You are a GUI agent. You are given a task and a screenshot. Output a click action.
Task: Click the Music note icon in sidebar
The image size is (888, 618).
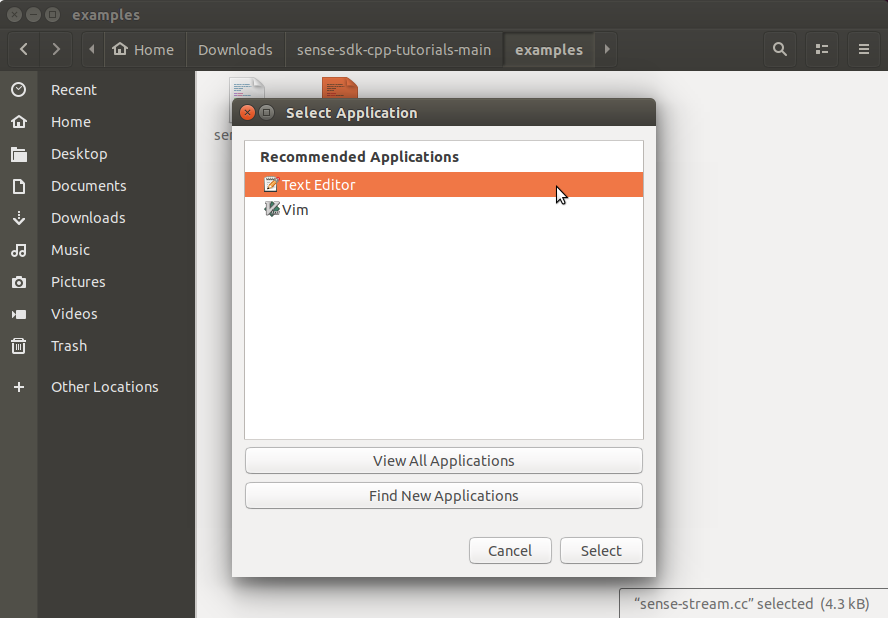[x=19, y=250]
